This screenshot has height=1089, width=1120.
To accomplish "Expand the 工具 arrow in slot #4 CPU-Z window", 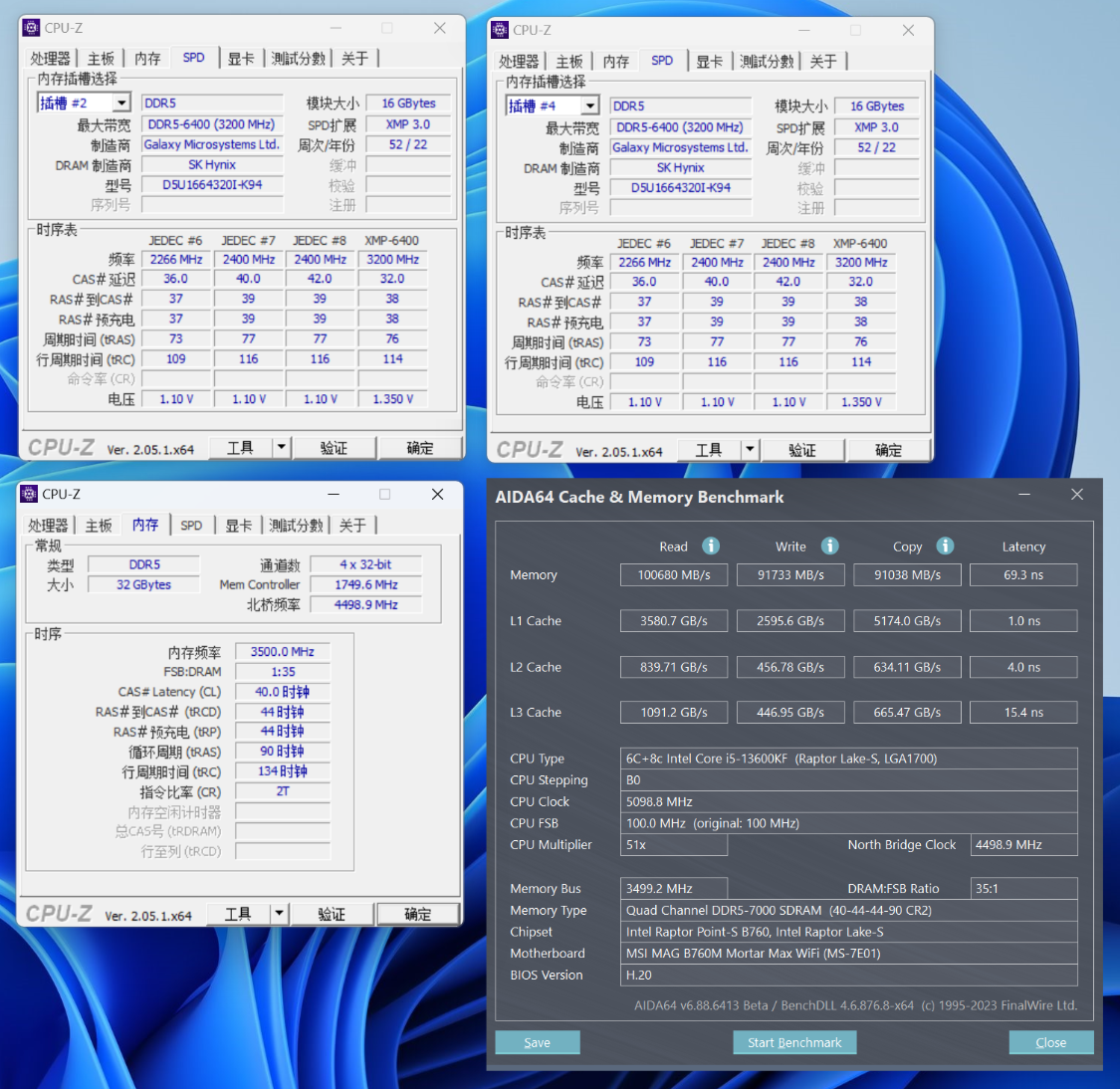I will click(x=750, y=450).
